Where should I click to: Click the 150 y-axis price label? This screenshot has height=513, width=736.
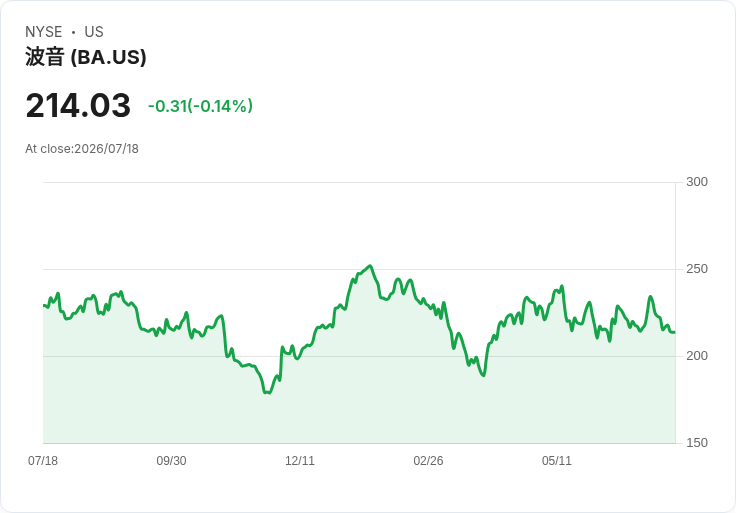tap(697, 443)
